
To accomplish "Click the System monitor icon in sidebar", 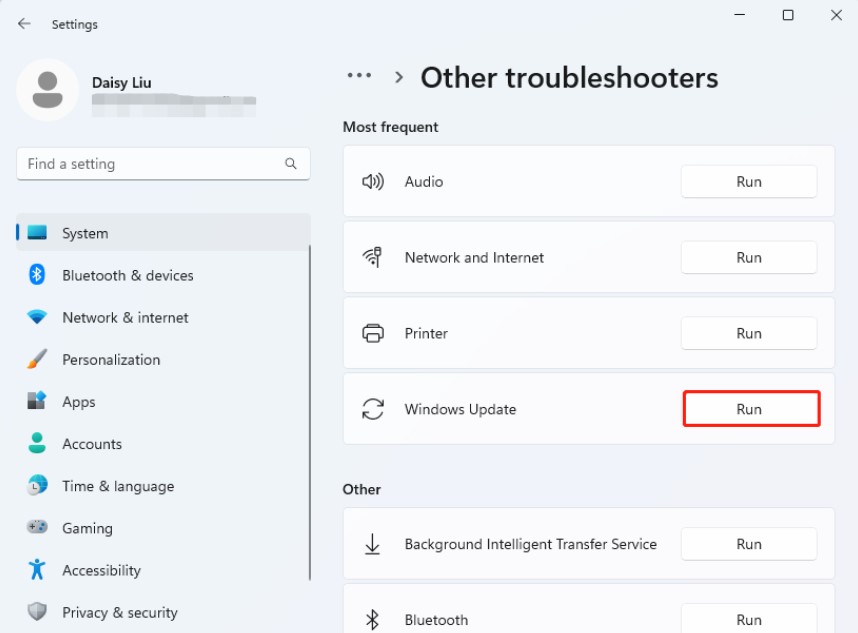I will (x=37, y=233).
